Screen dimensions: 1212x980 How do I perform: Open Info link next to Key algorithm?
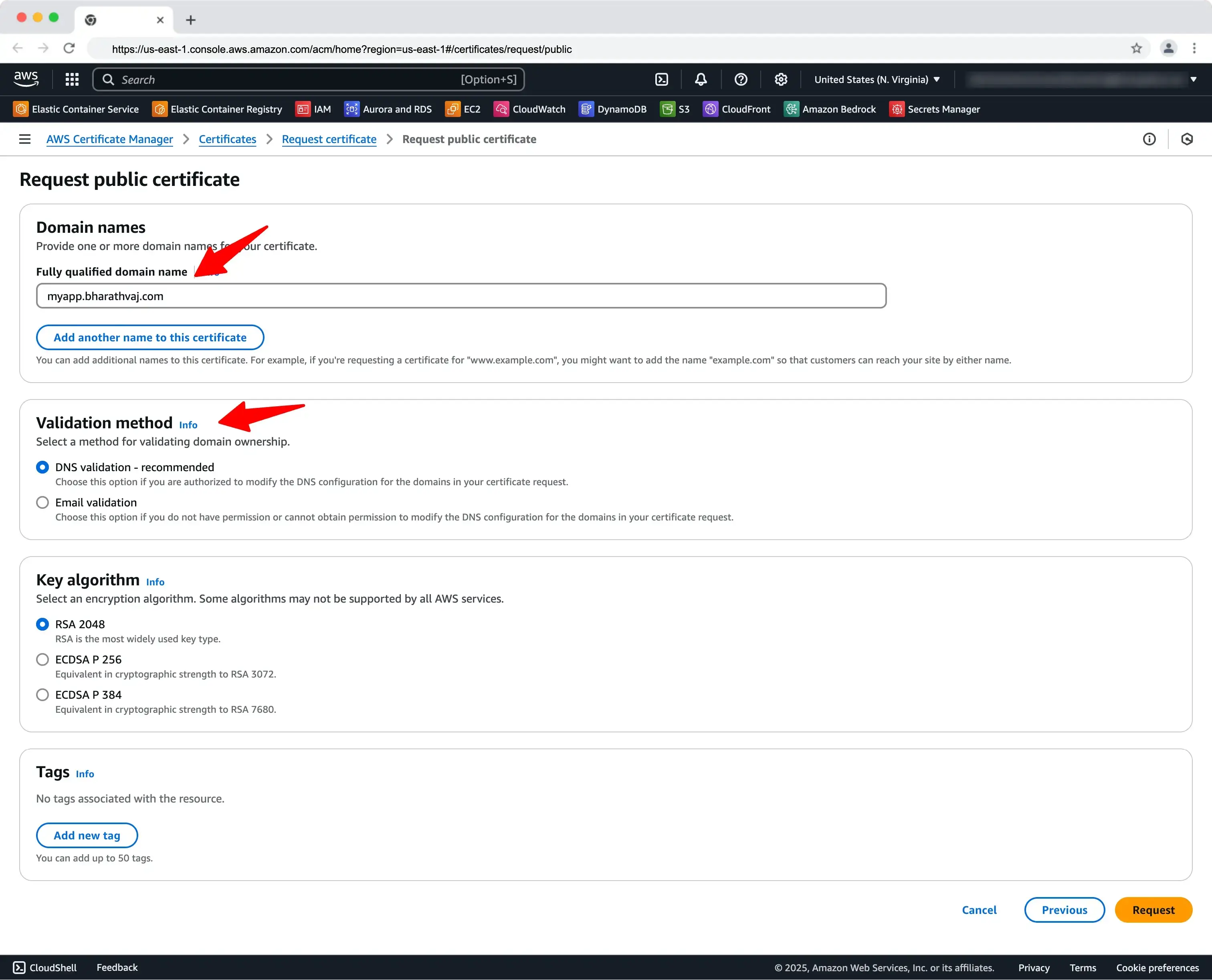coord(156,581)
